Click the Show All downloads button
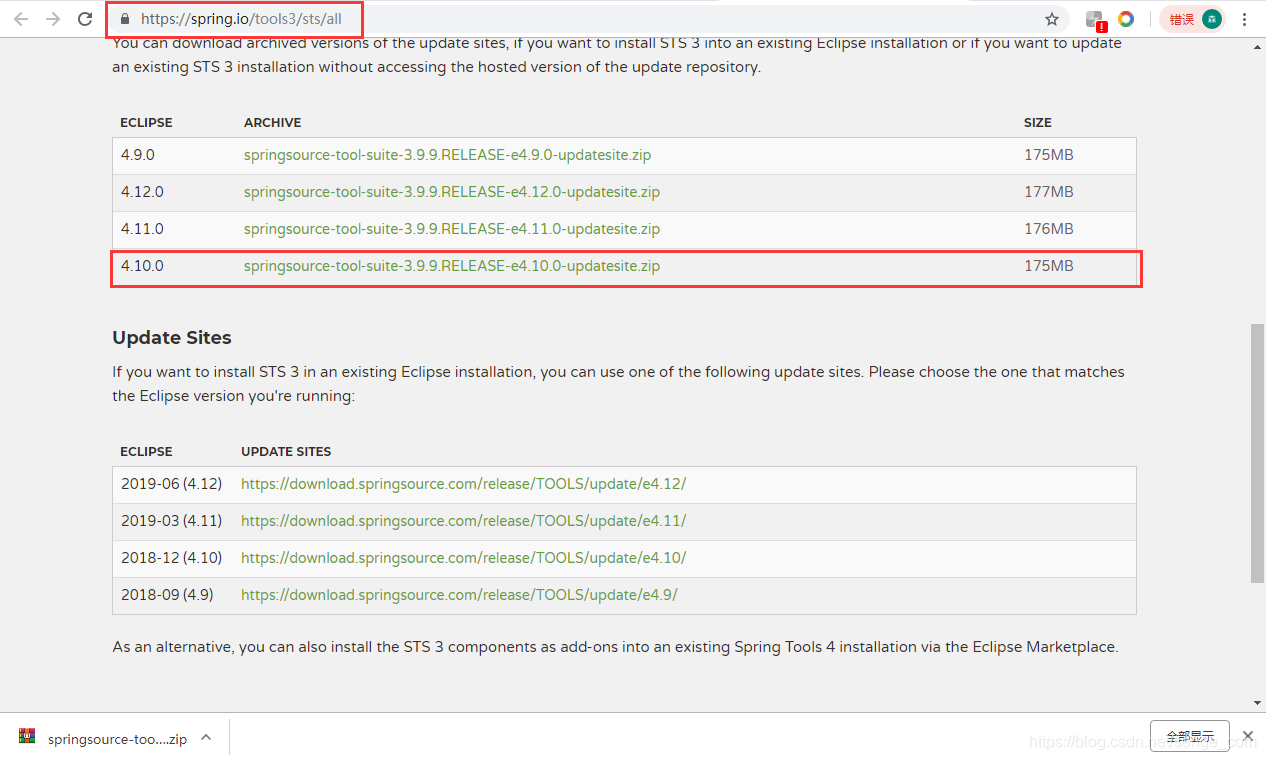1266x760 pixels. (x=1189, y=737)
